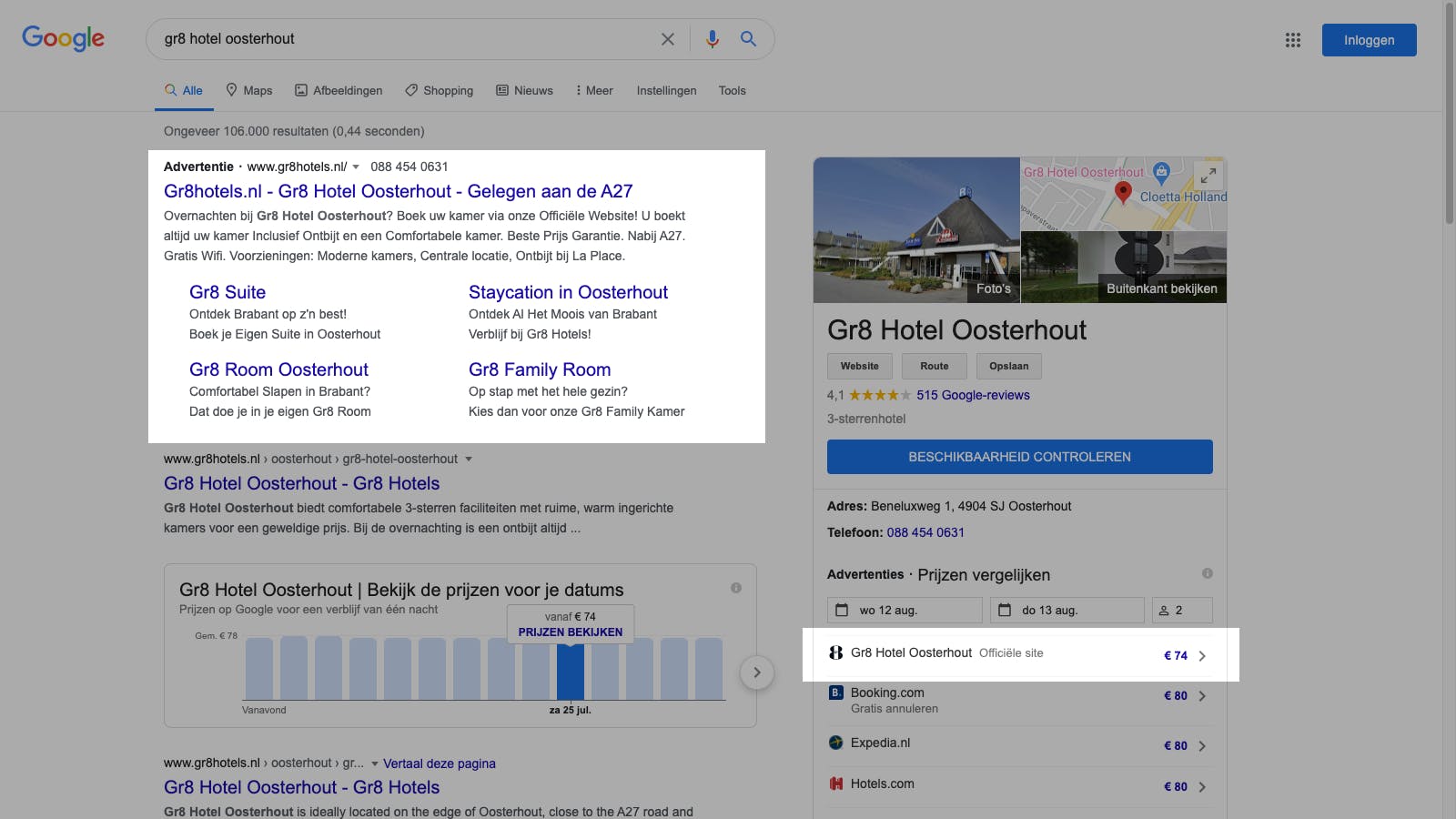Open second result Gr8 Hotel Oosterhout - Gr8 Hotels

tap(301, 787)
